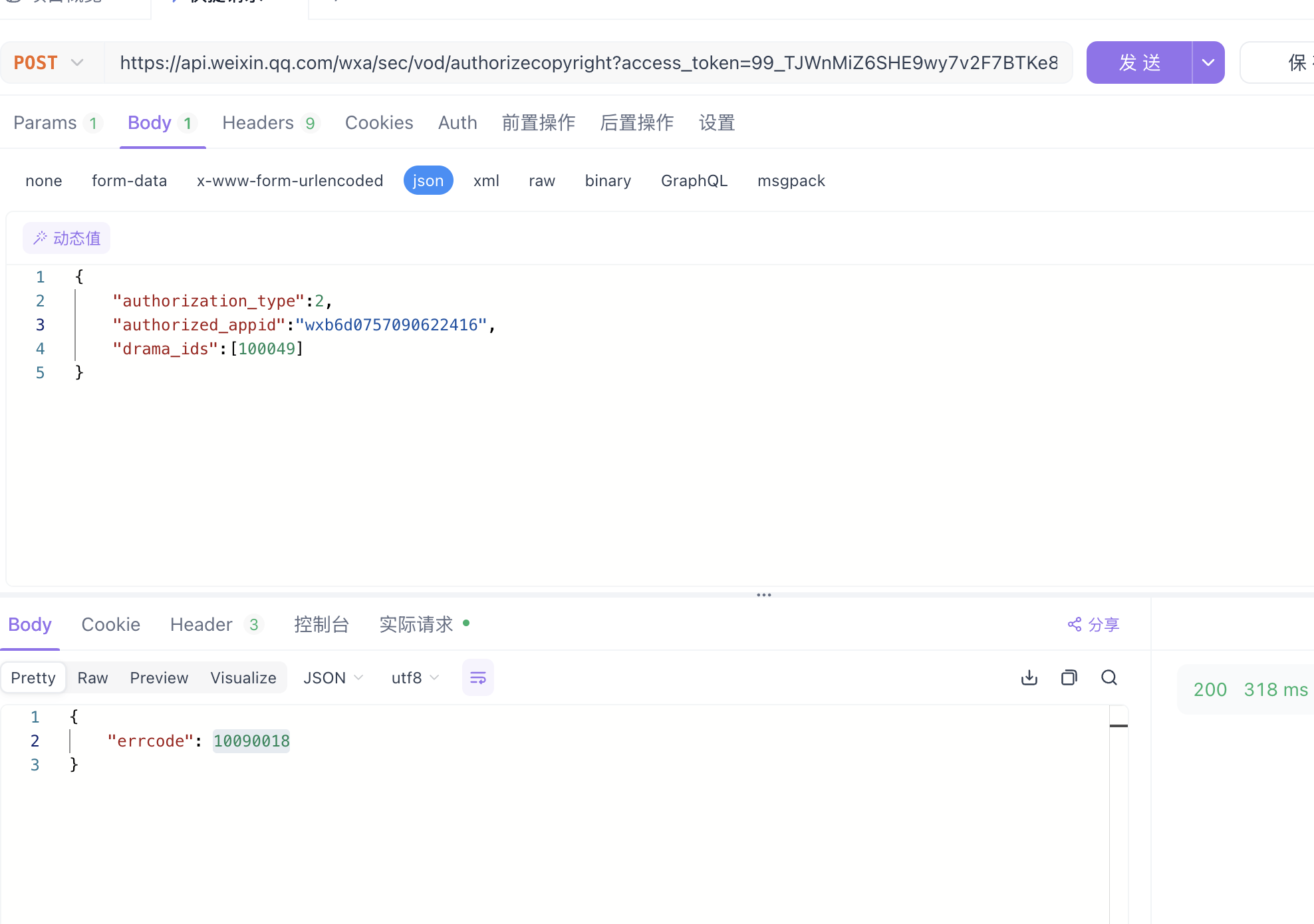Viewport: 1314px width, 924px height.
Task: Select the form-data body type
Action: tap(129, 180)
